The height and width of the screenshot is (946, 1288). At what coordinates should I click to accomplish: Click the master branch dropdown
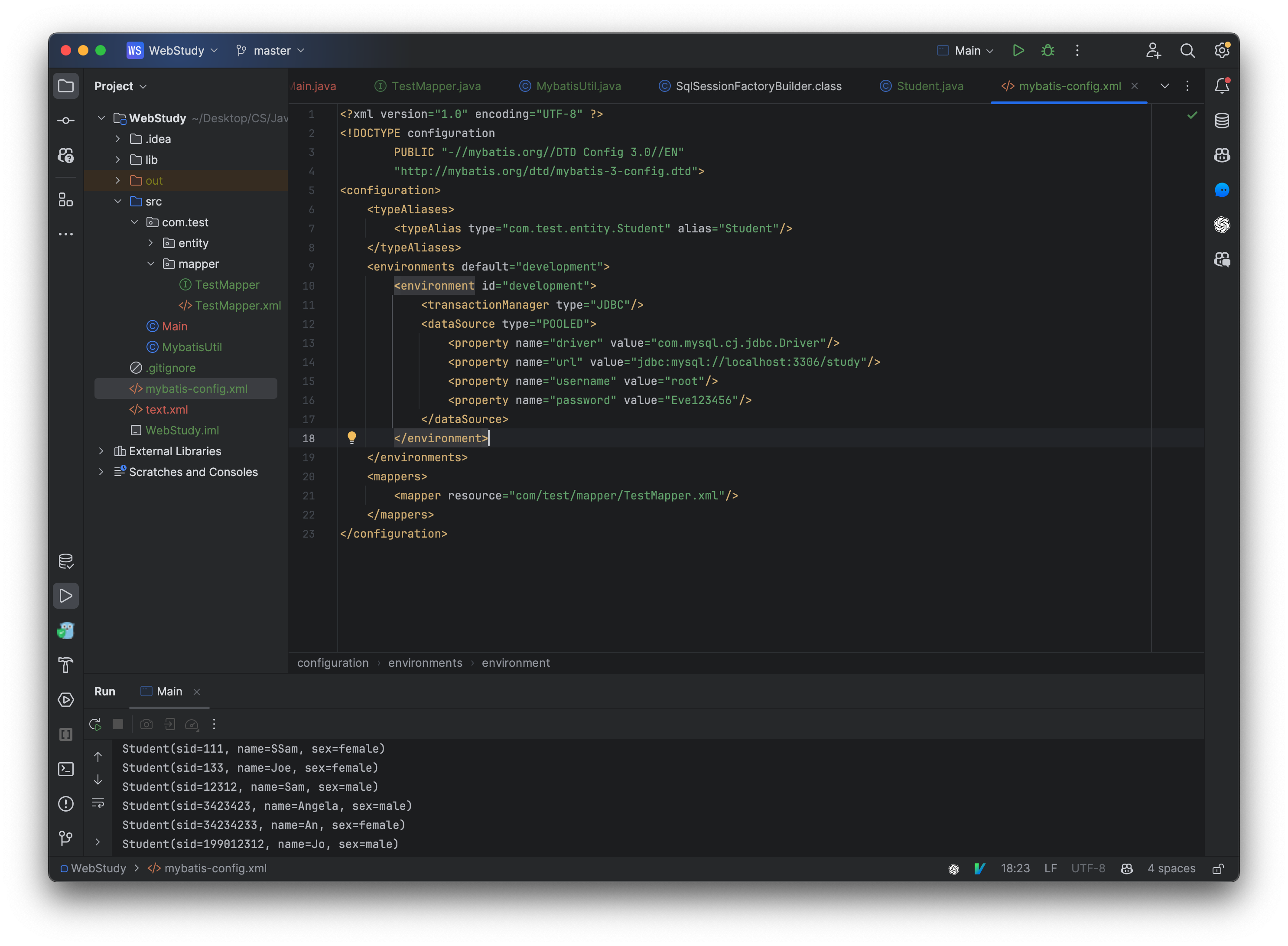[x=270, y=50]
